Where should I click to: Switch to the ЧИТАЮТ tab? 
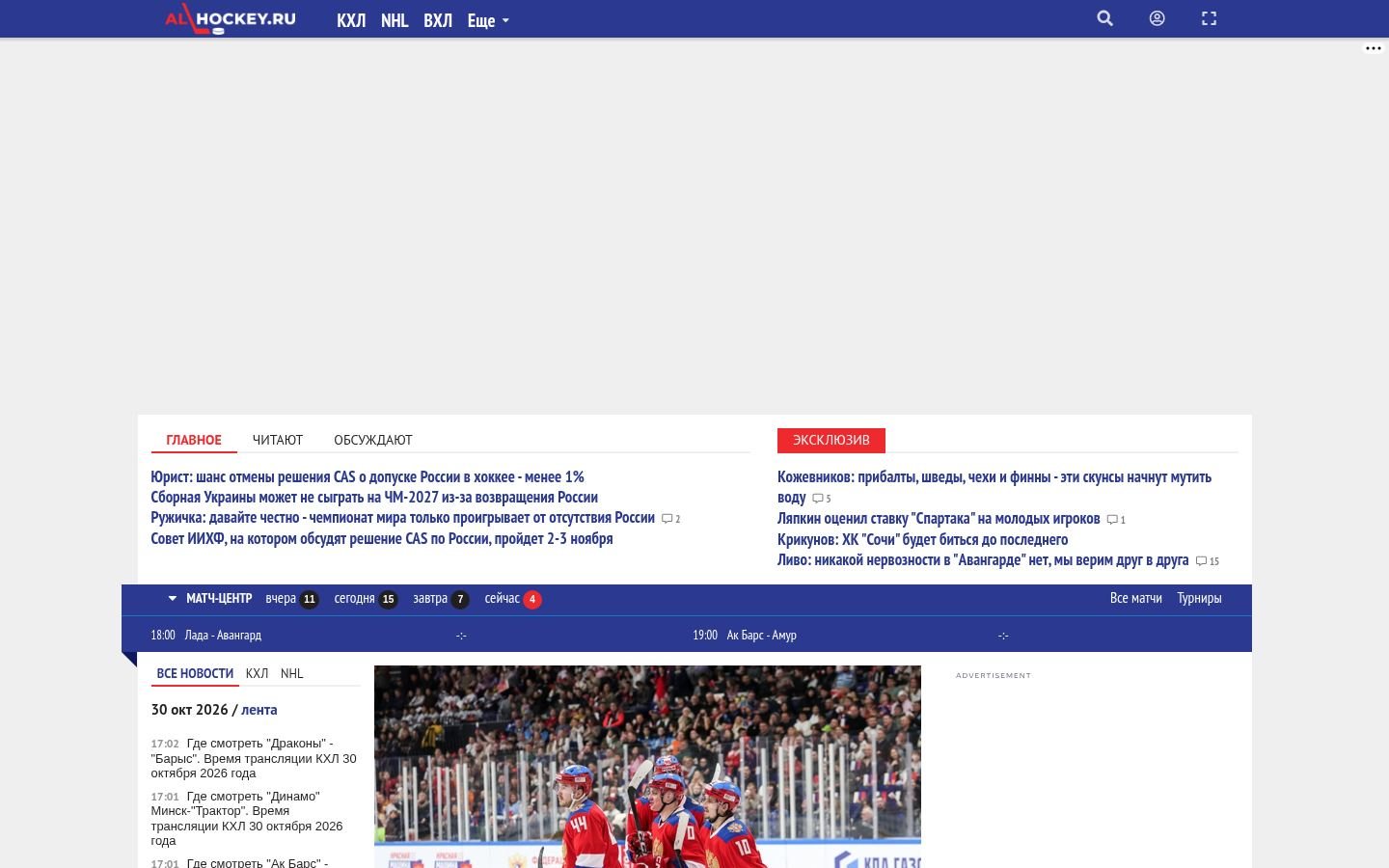278,440
